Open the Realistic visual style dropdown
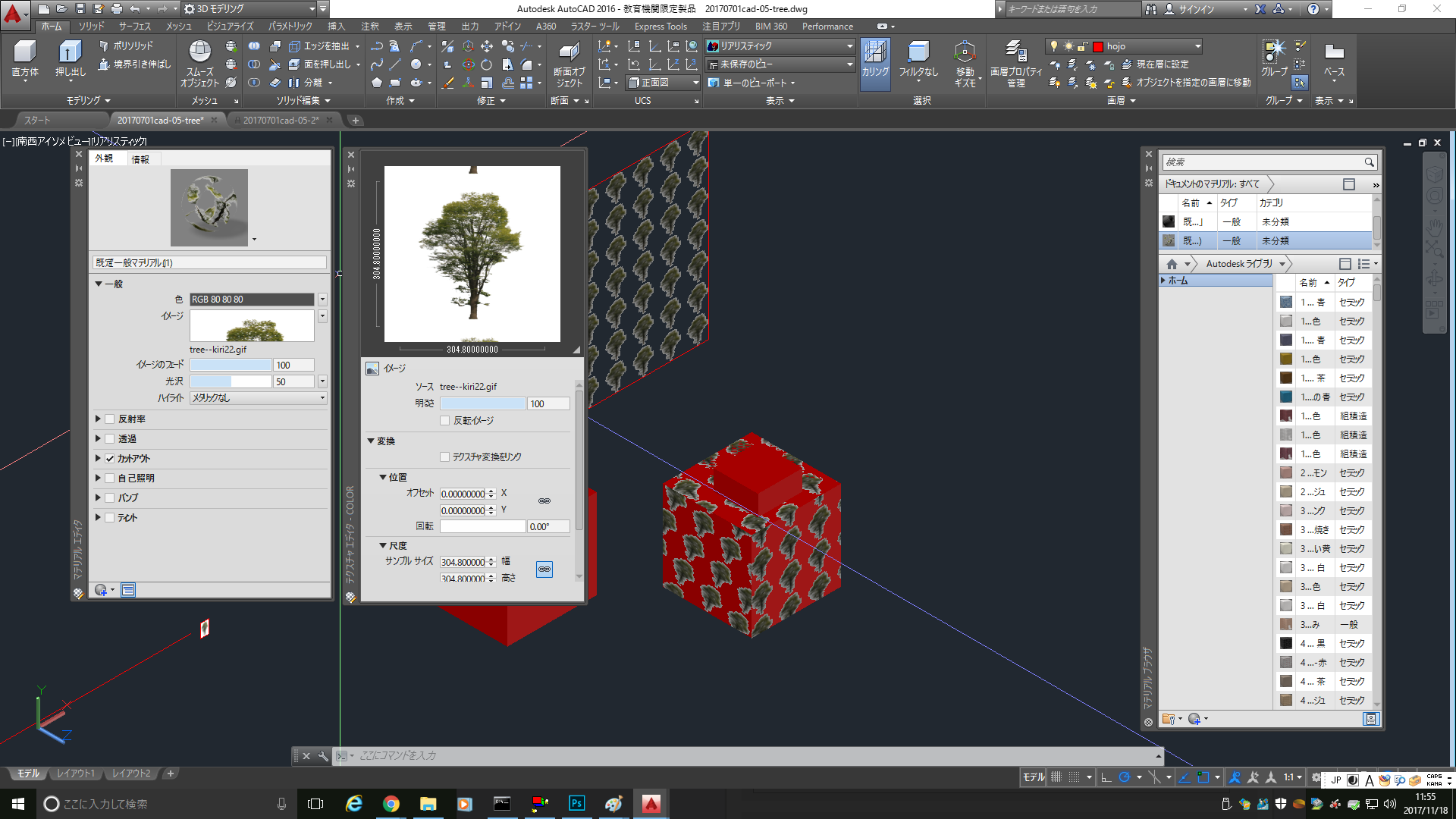 [x=780, y=46]
